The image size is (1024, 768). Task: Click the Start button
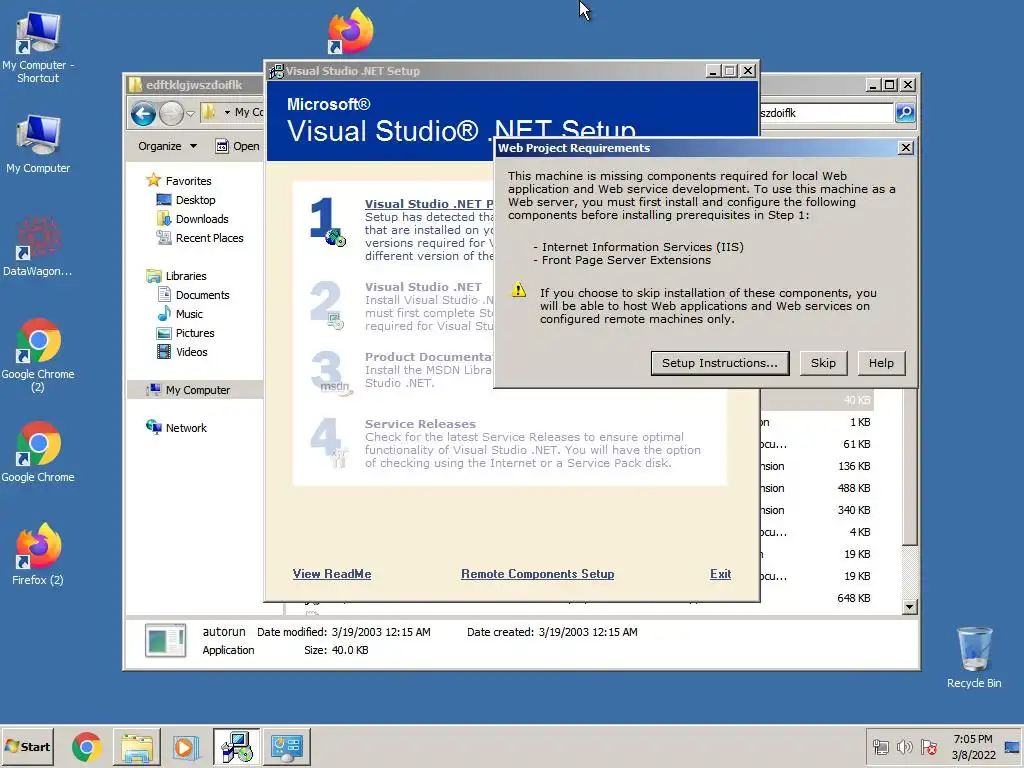click(x=27, y=746)
